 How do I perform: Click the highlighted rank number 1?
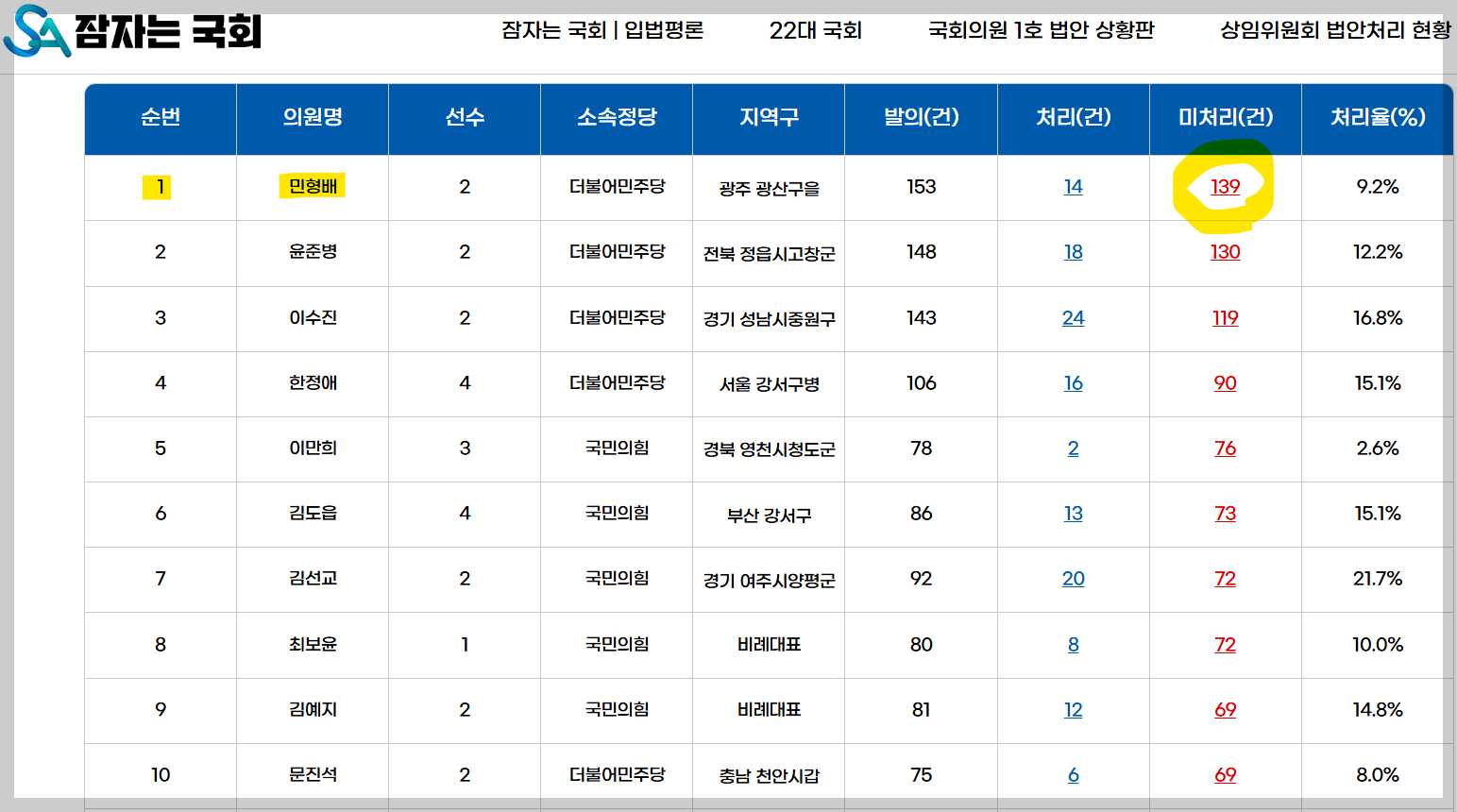tap(161, 187)
